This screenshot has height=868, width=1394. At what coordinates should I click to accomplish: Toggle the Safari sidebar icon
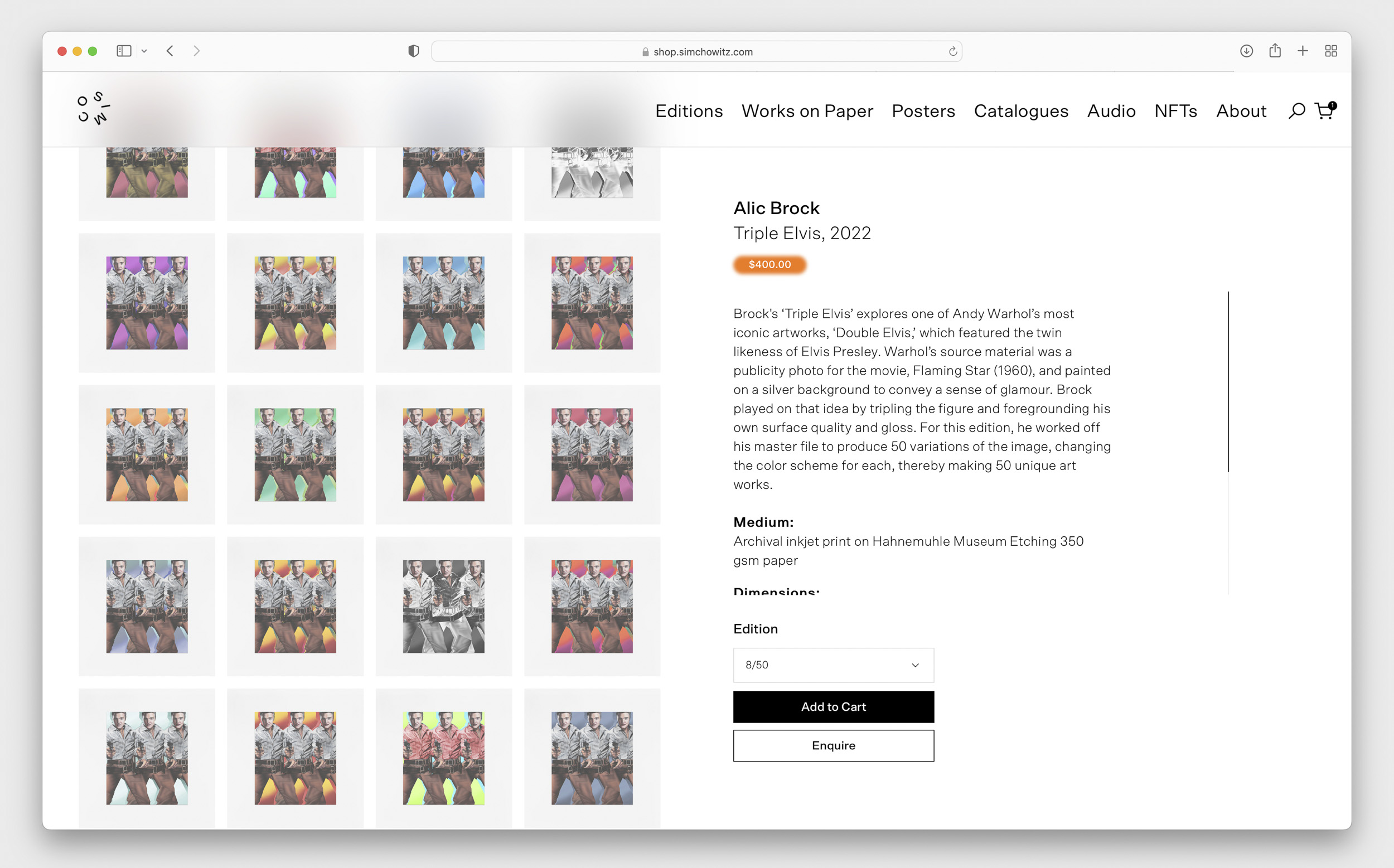123,51
